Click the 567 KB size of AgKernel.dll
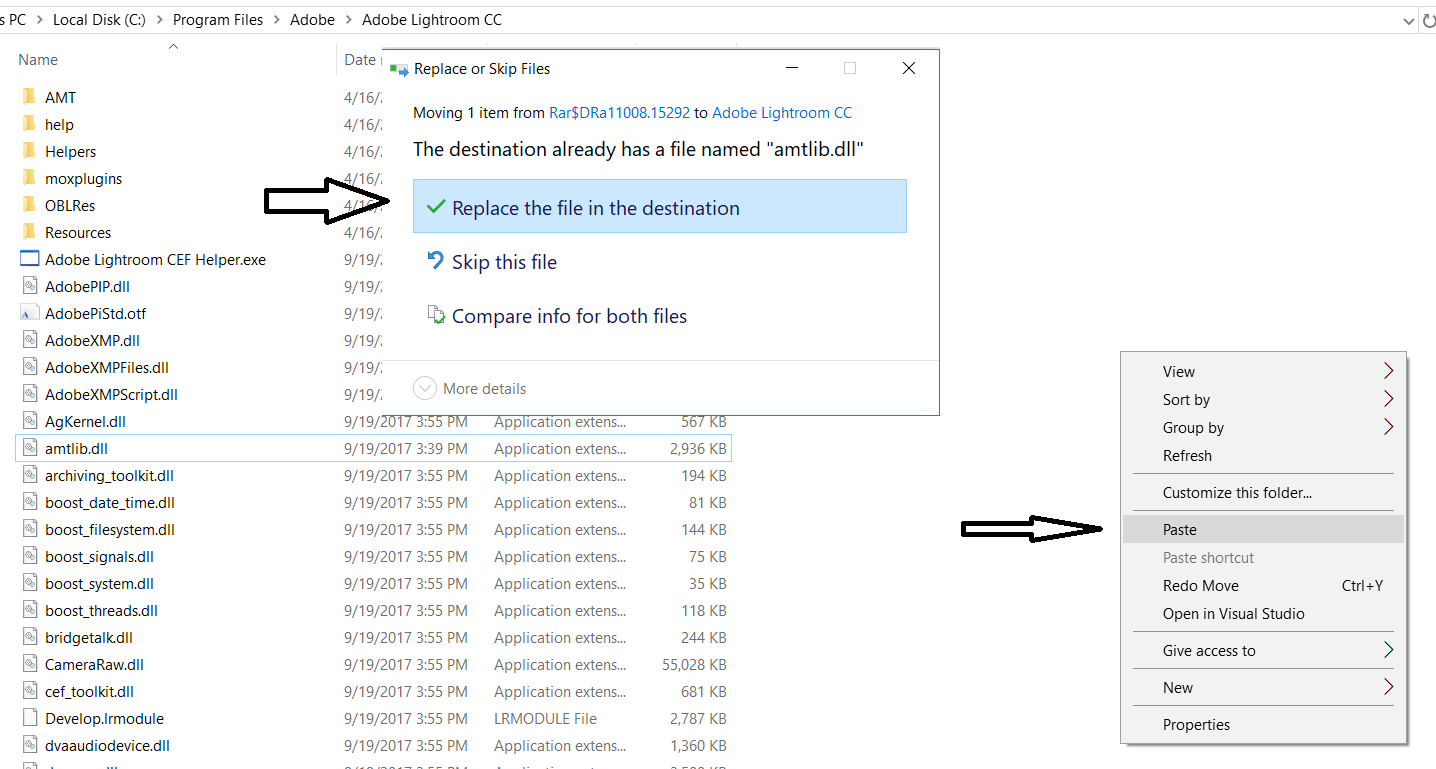The width and height of the screenshot is (1436, 769). pos(704,422)
